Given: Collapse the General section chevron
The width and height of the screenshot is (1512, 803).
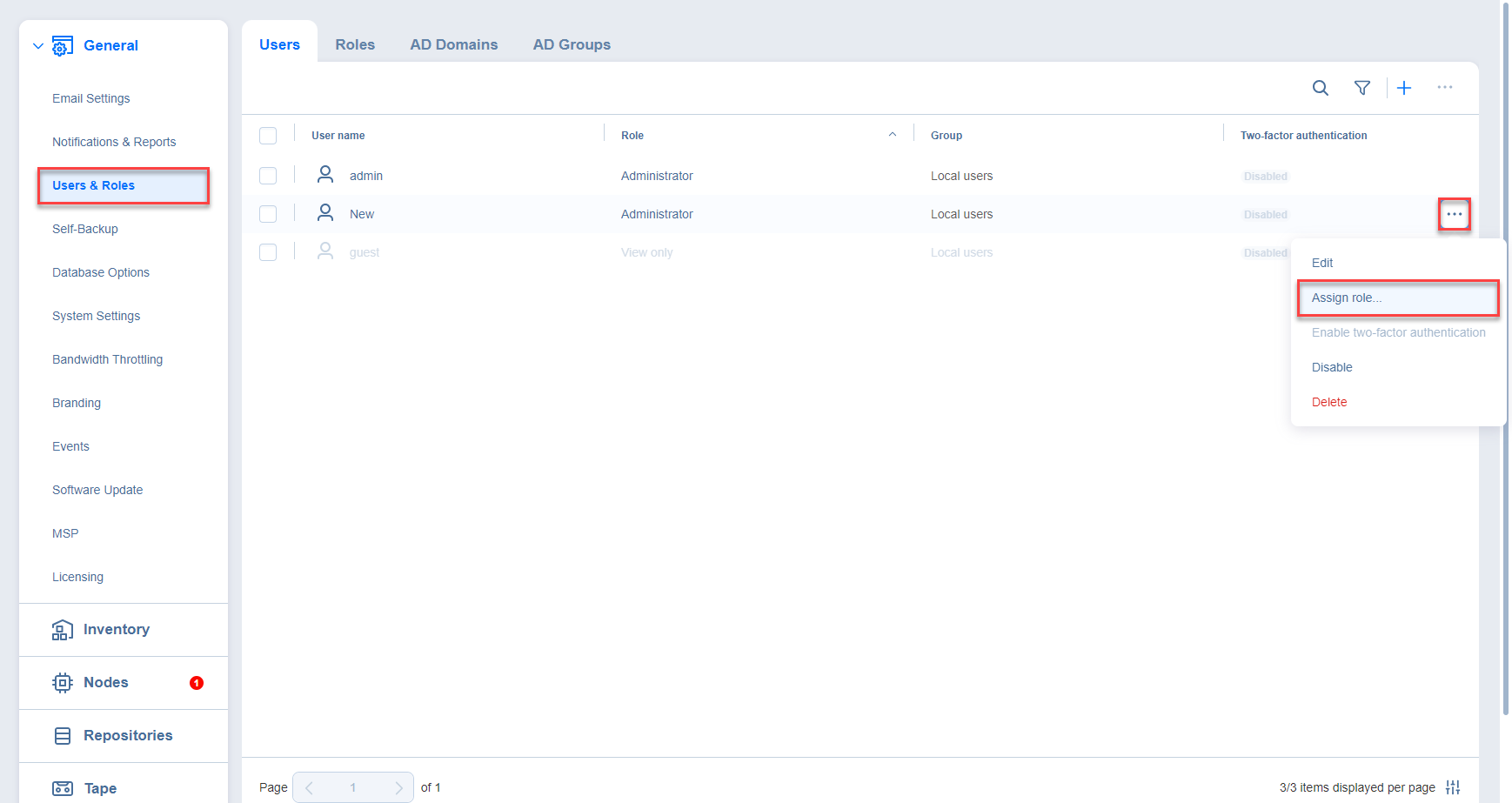Looking at the screenshot, I should [38, 46].
